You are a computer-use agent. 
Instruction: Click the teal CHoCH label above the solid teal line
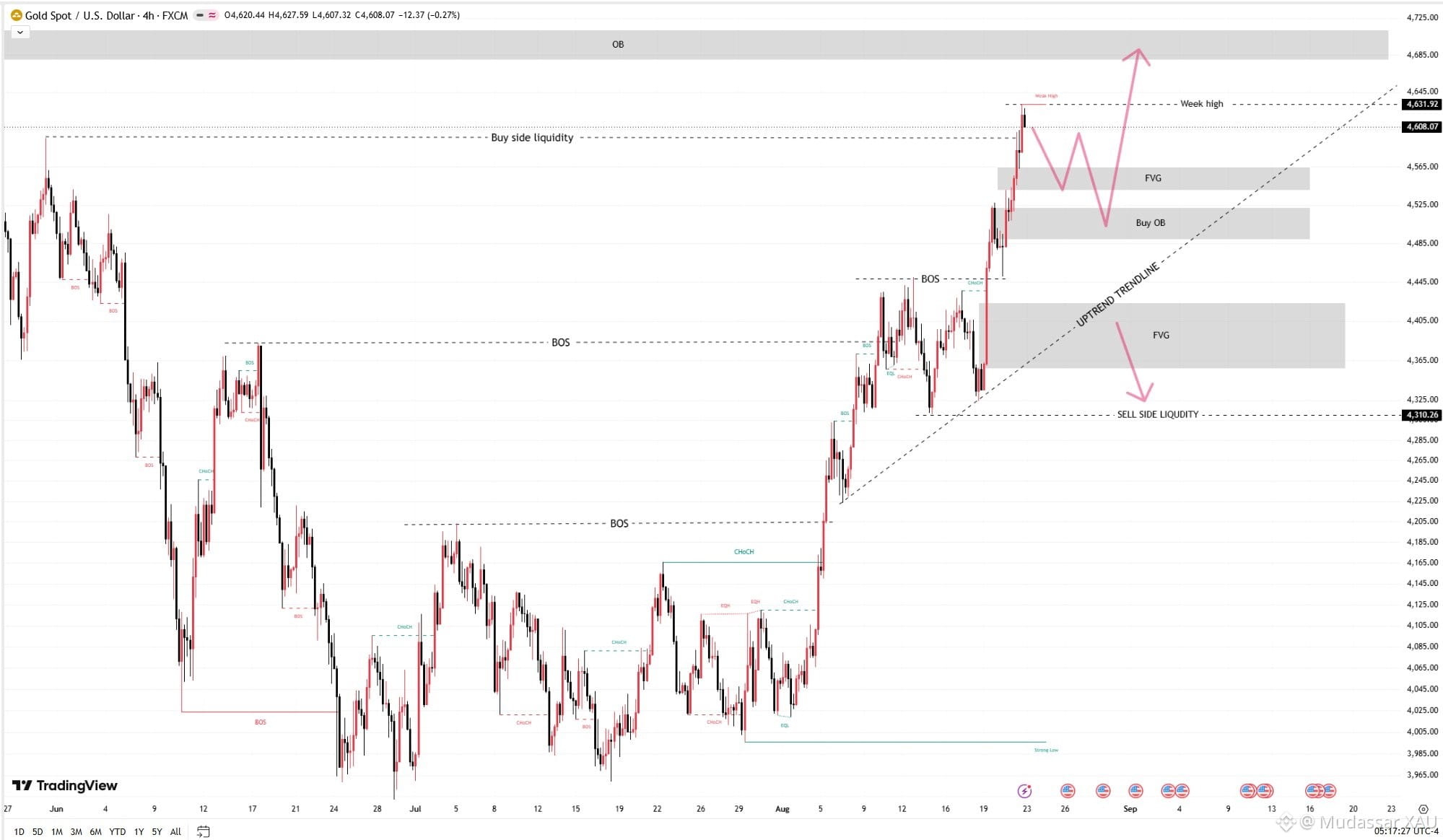(x=744, y=552)
